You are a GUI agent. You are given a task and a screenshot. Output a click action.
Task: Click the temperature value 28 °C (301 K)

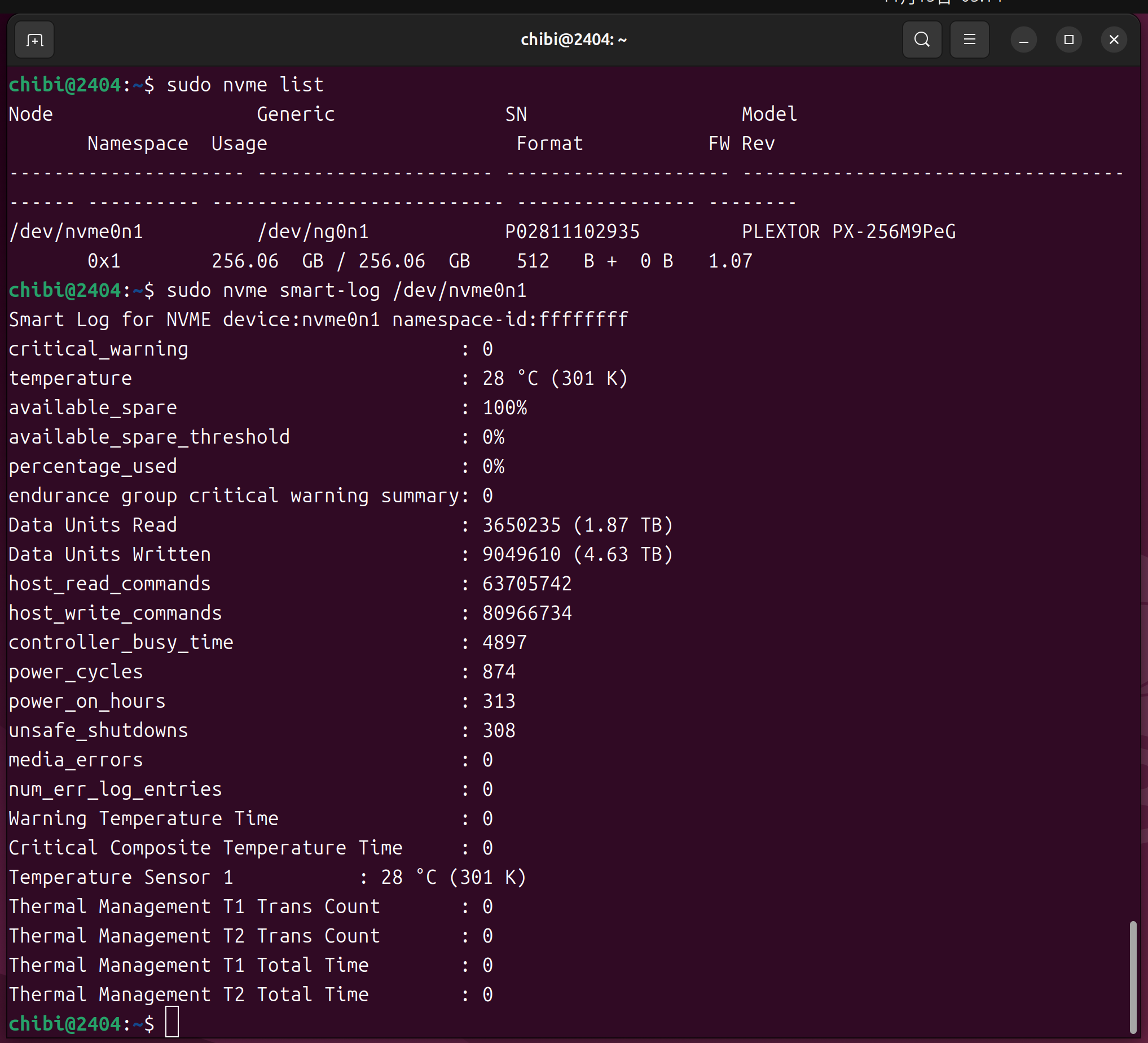coord(555,378)
